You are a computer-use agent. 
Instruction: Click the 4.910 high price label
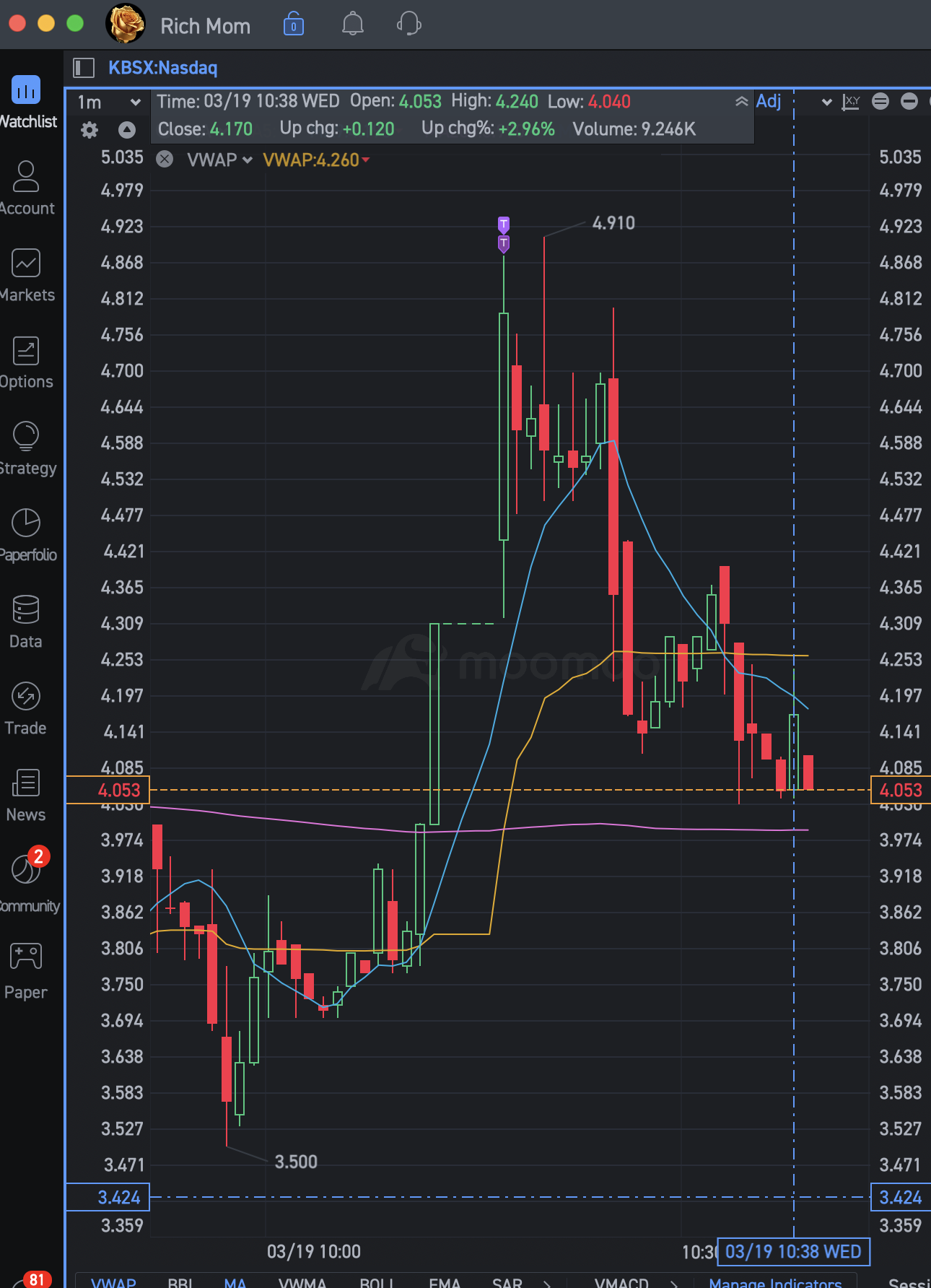click(x=613, y=223)
